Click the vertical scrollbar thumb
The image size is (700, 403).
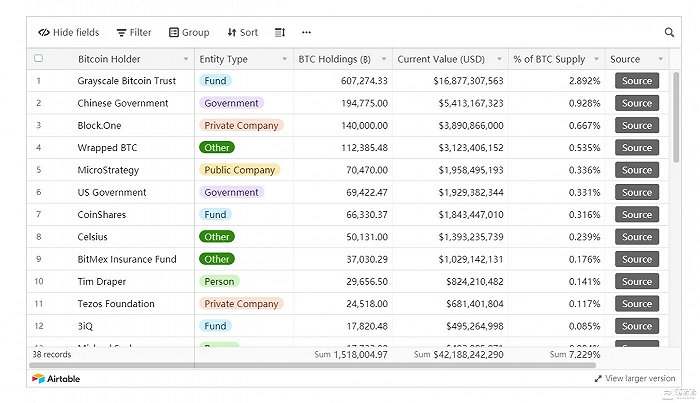click(x=676, y=117)
